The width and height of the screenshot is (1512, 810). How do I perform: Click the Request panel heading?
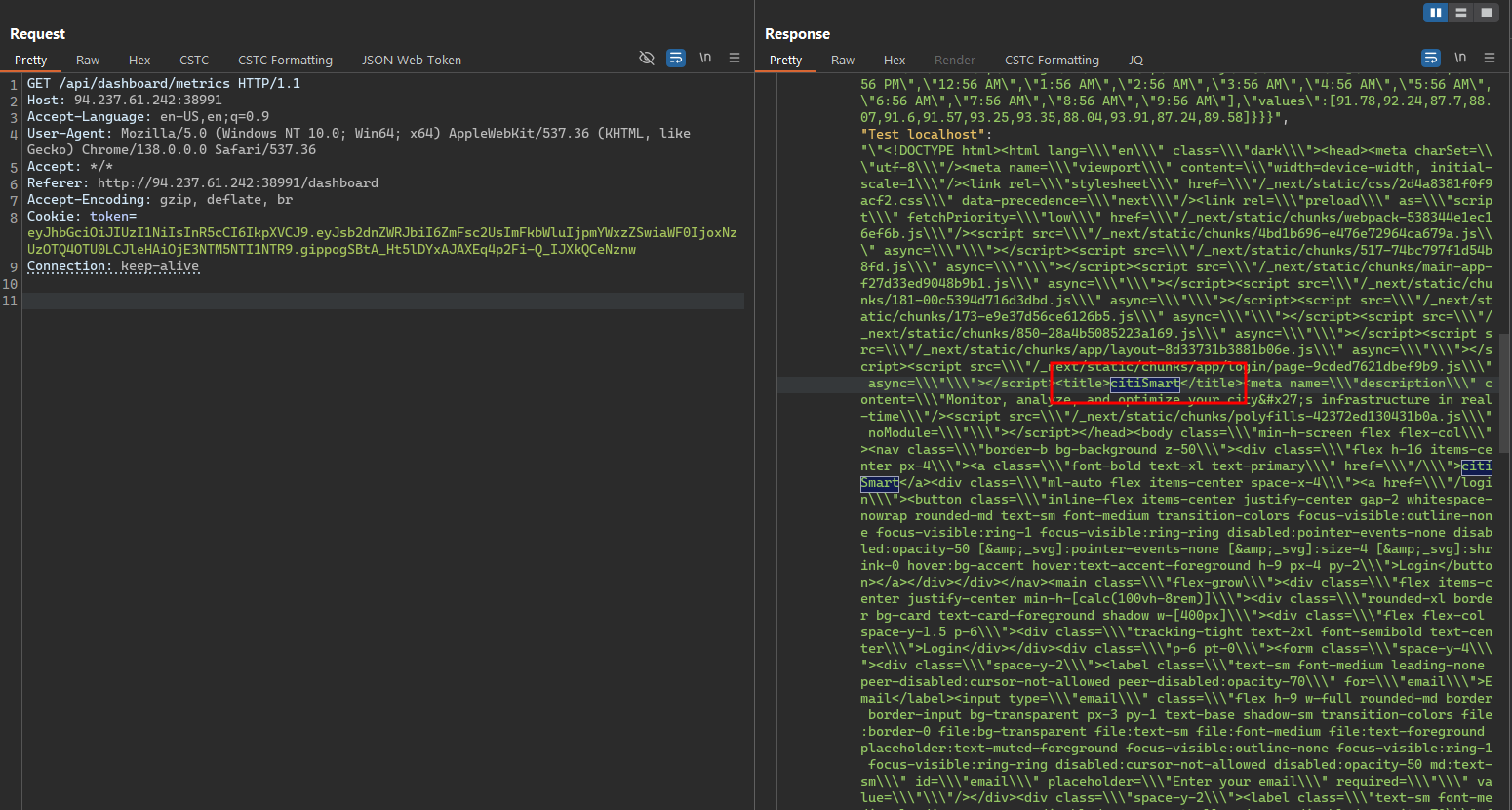click(x=37, y=33)
